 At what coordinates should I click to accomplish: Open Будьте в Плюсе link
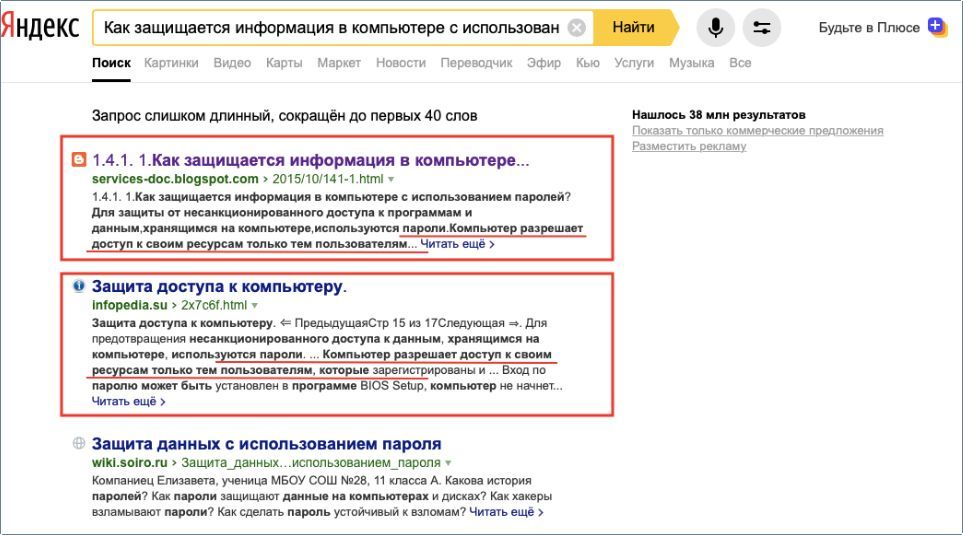pyautogui.click(x=869, y=28)
